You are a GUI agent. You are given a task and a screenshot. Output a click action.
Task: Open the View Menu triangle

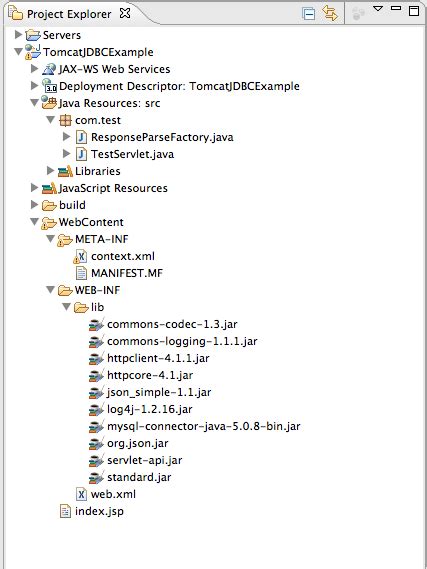click(x=378, y=8)
